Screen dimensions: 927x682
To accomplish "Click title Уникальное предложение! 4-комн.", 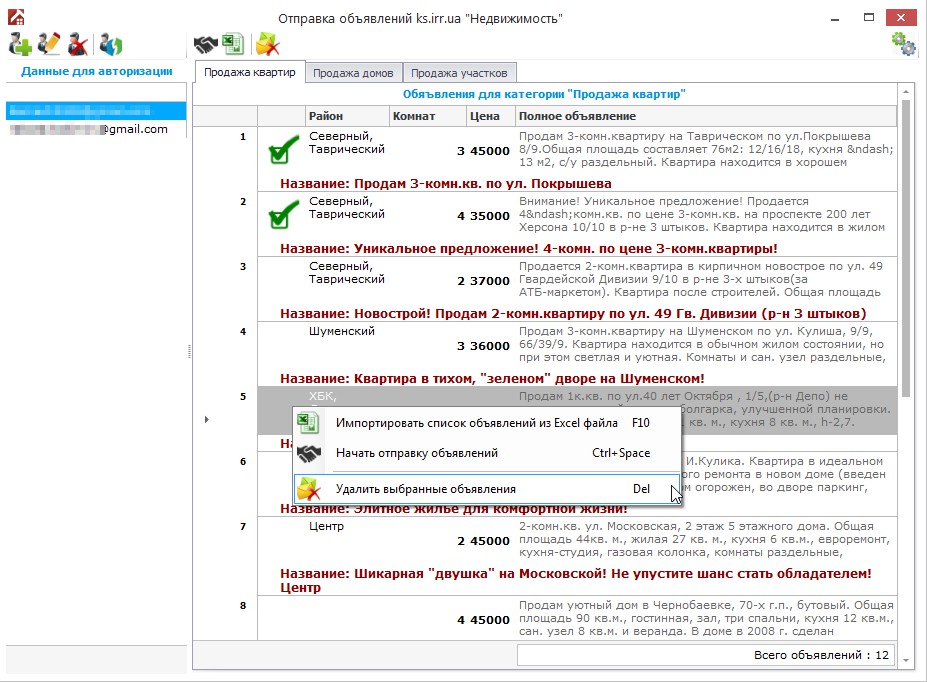I will pyautogui.click(x=529, y=249).
